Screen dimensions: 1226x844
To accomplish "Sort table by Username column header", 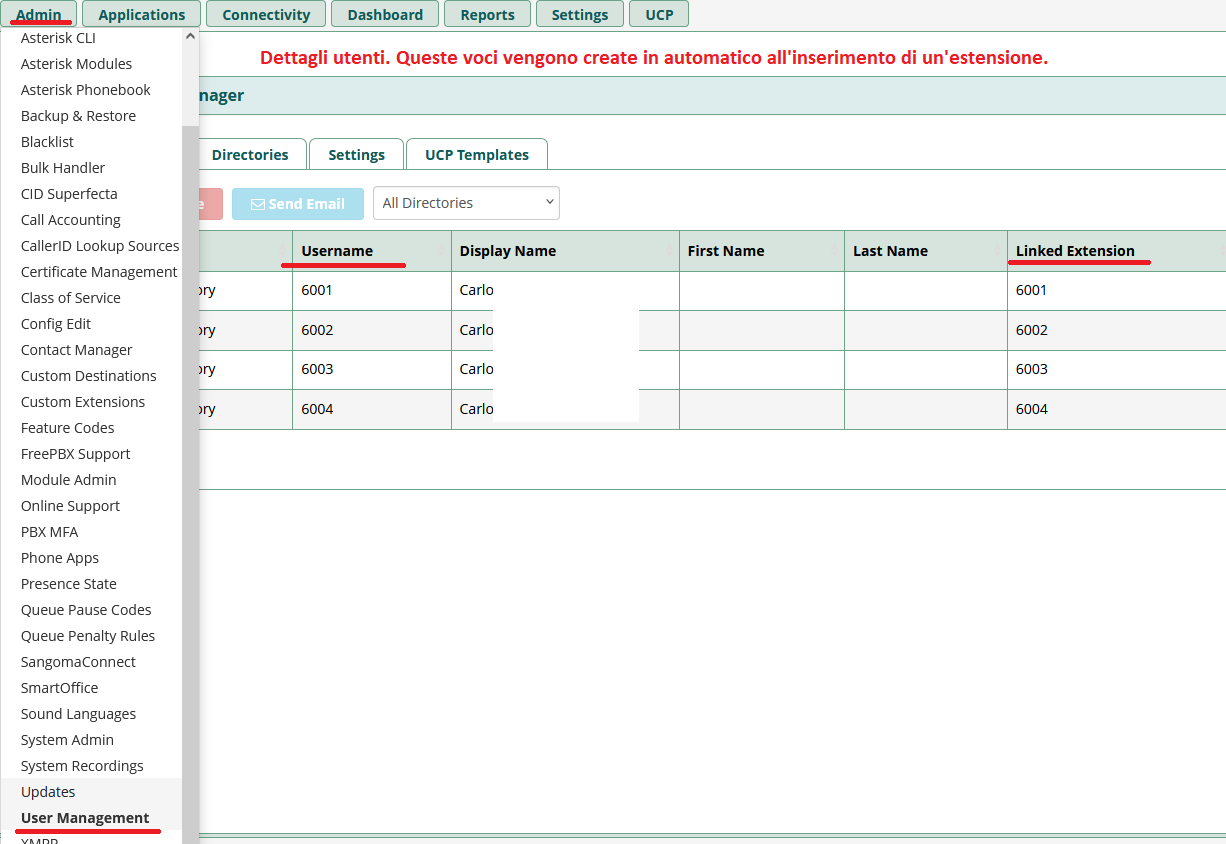I will point(372,251).
